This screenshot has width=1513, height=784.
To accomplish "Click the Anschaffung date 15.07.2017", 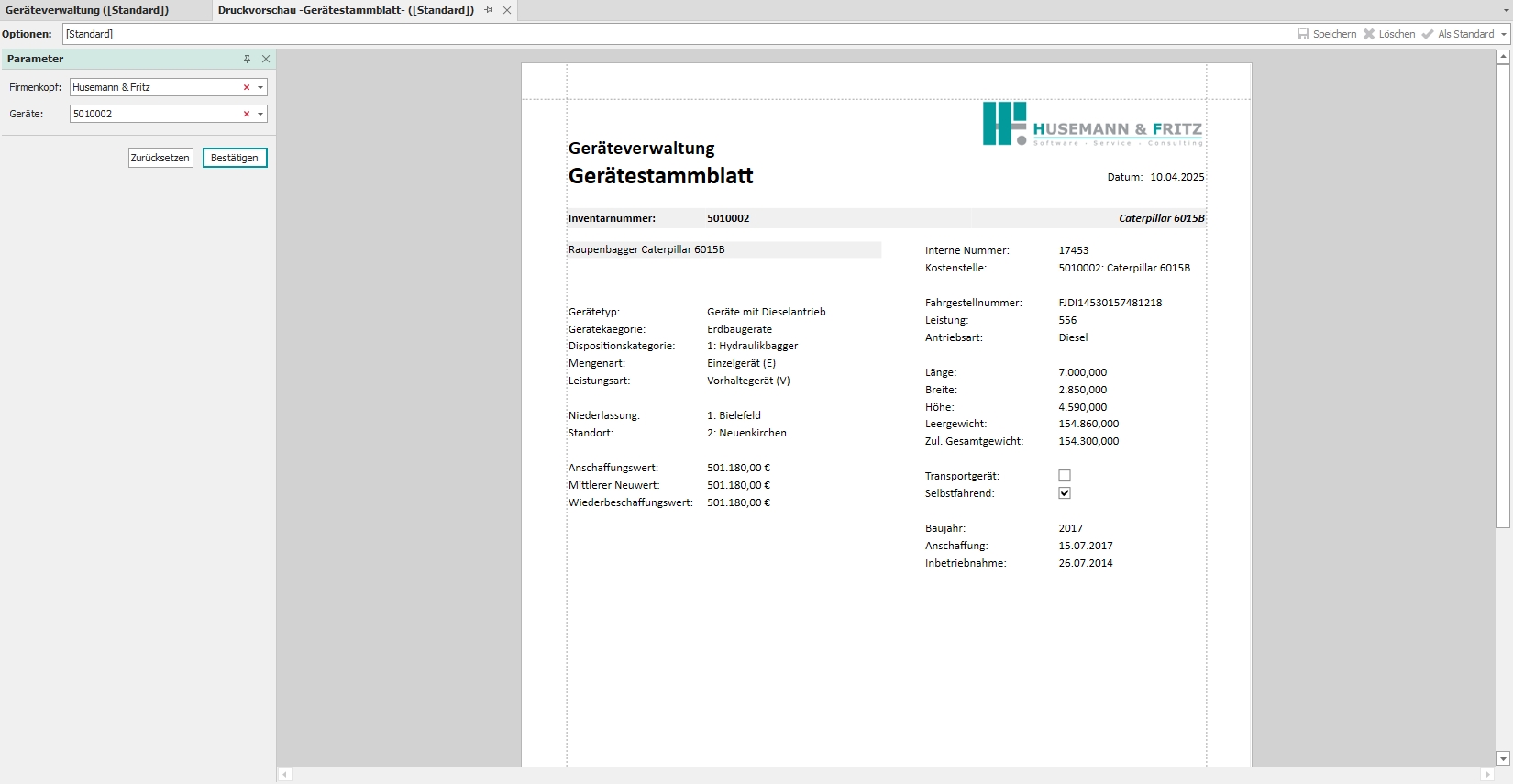I will (1086, 546).
